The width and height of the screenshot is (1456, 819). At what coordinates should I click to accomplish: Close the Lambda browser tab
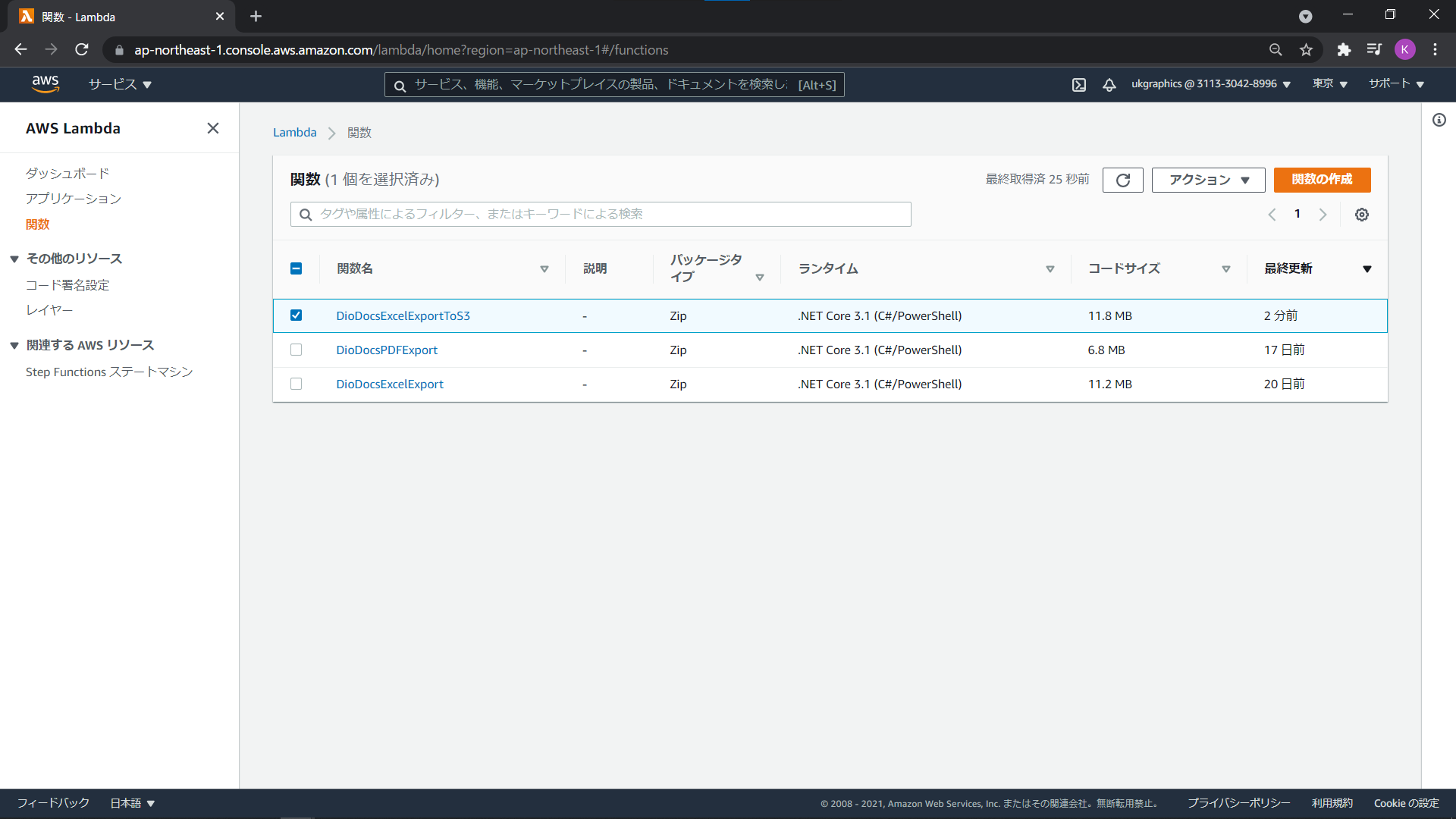coord(220,16)
